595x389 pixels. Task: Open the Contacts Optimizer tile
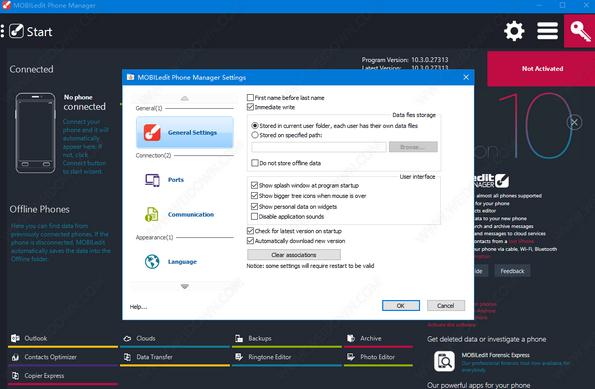point(63,357)
